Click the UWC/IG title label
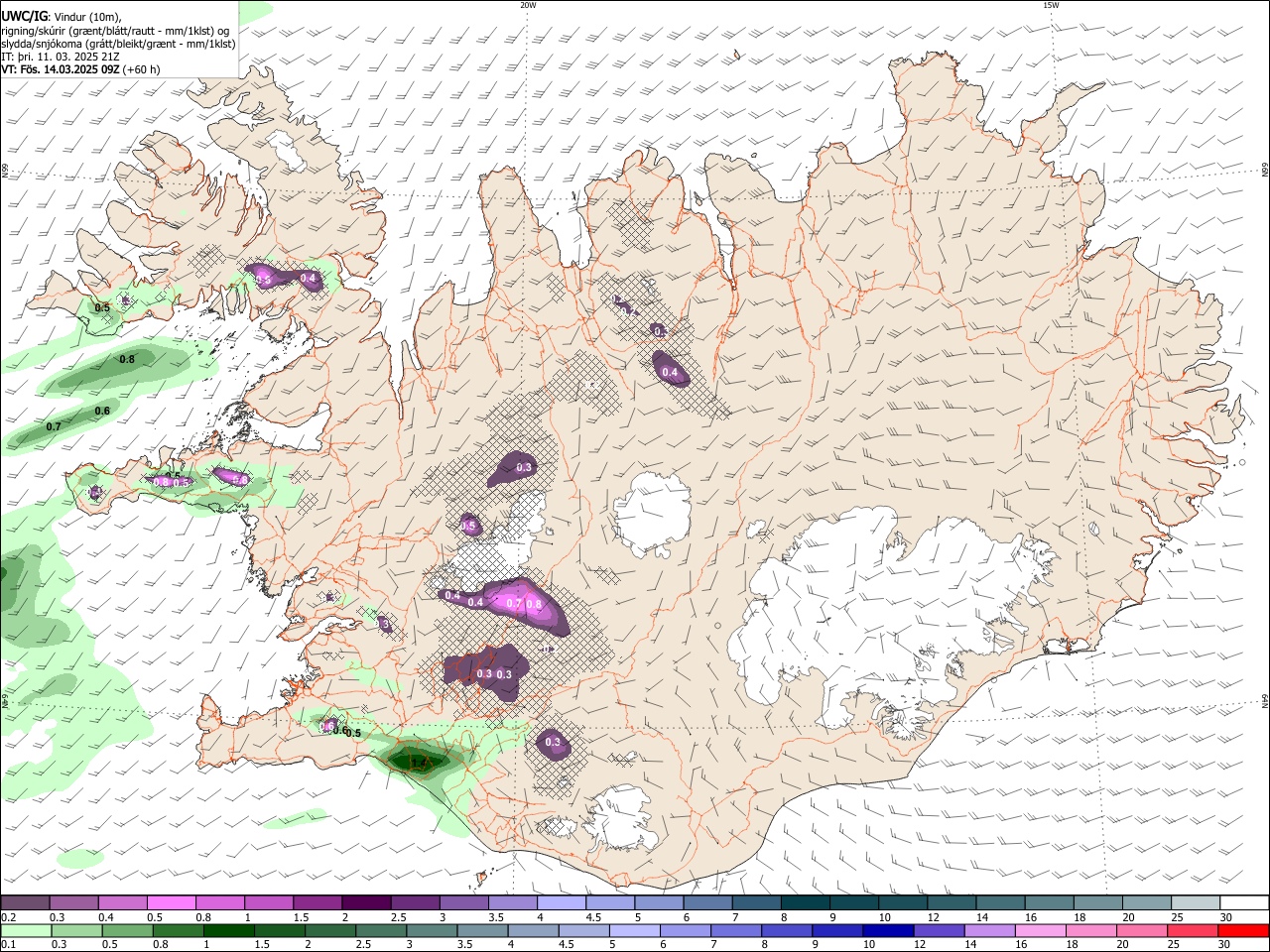Image resolution: width=1270 pixels, height=952 pixels. click(25, 17)
